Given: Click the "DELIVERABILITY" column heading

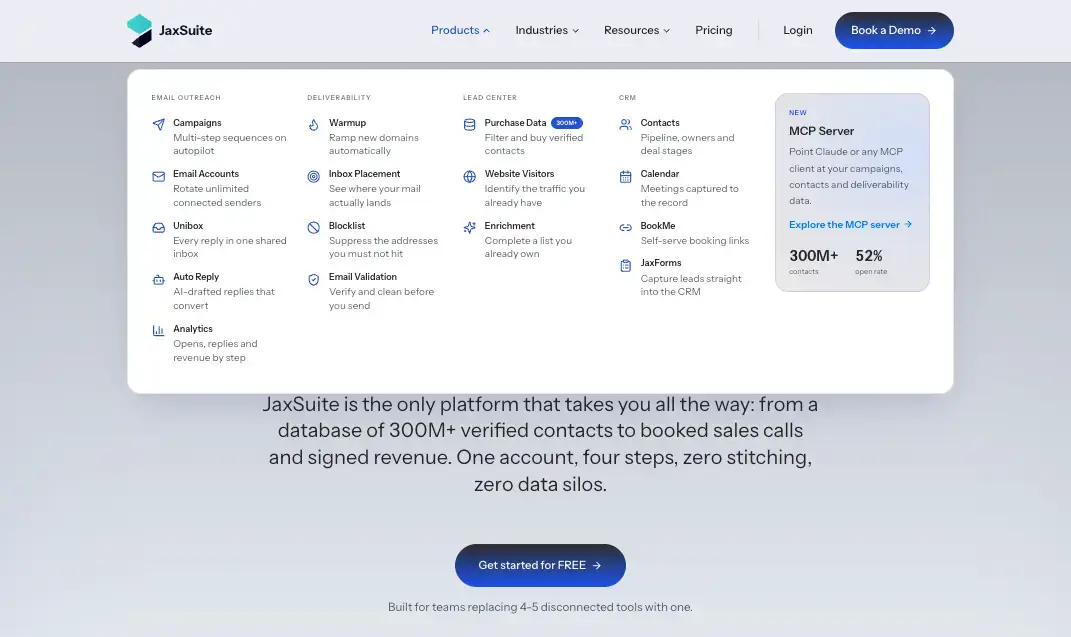Looking at the screenshot, I should tap(339, 98).
